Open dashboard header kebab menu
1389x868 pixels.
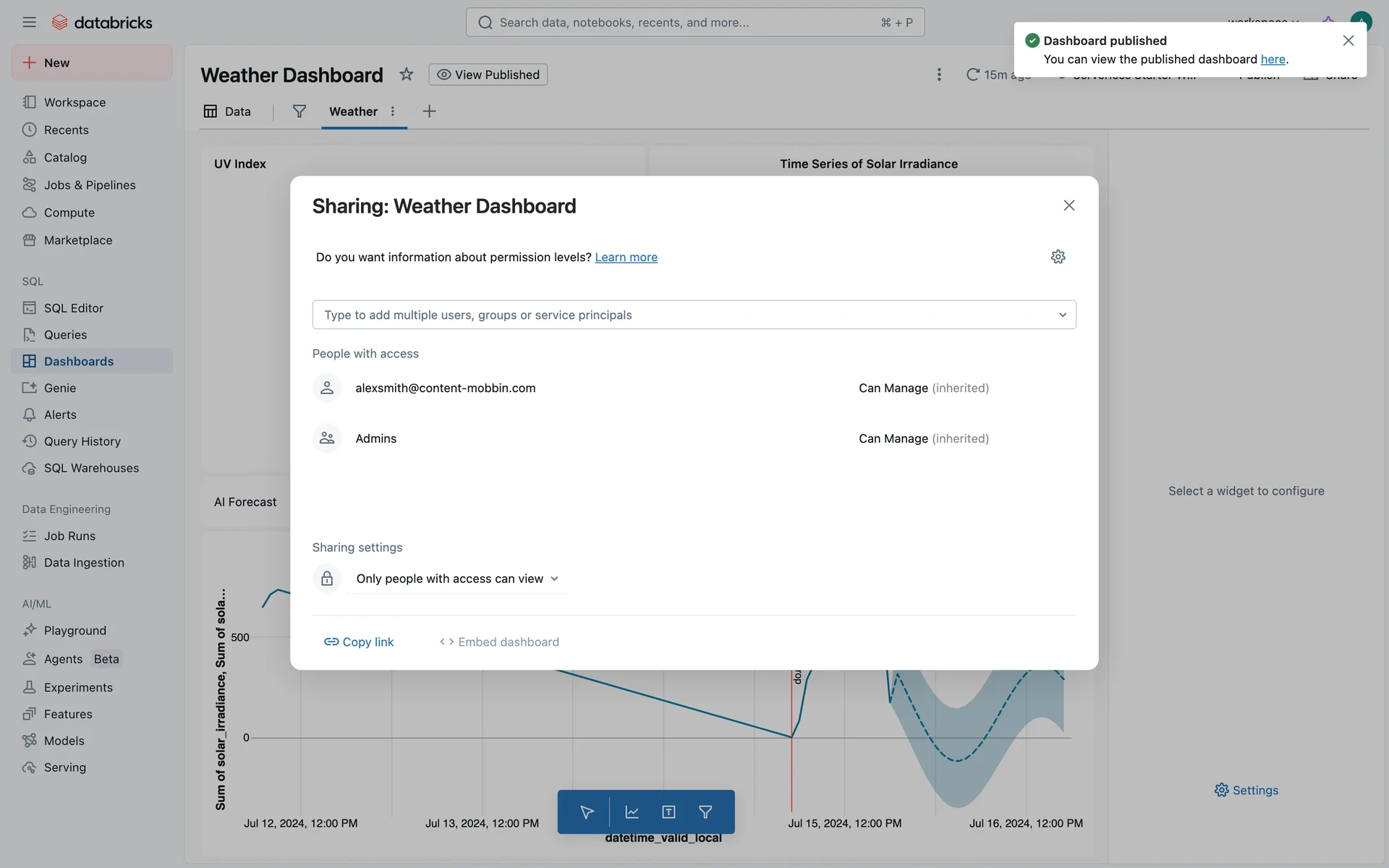pyautogui.click(x=939, y=75)
